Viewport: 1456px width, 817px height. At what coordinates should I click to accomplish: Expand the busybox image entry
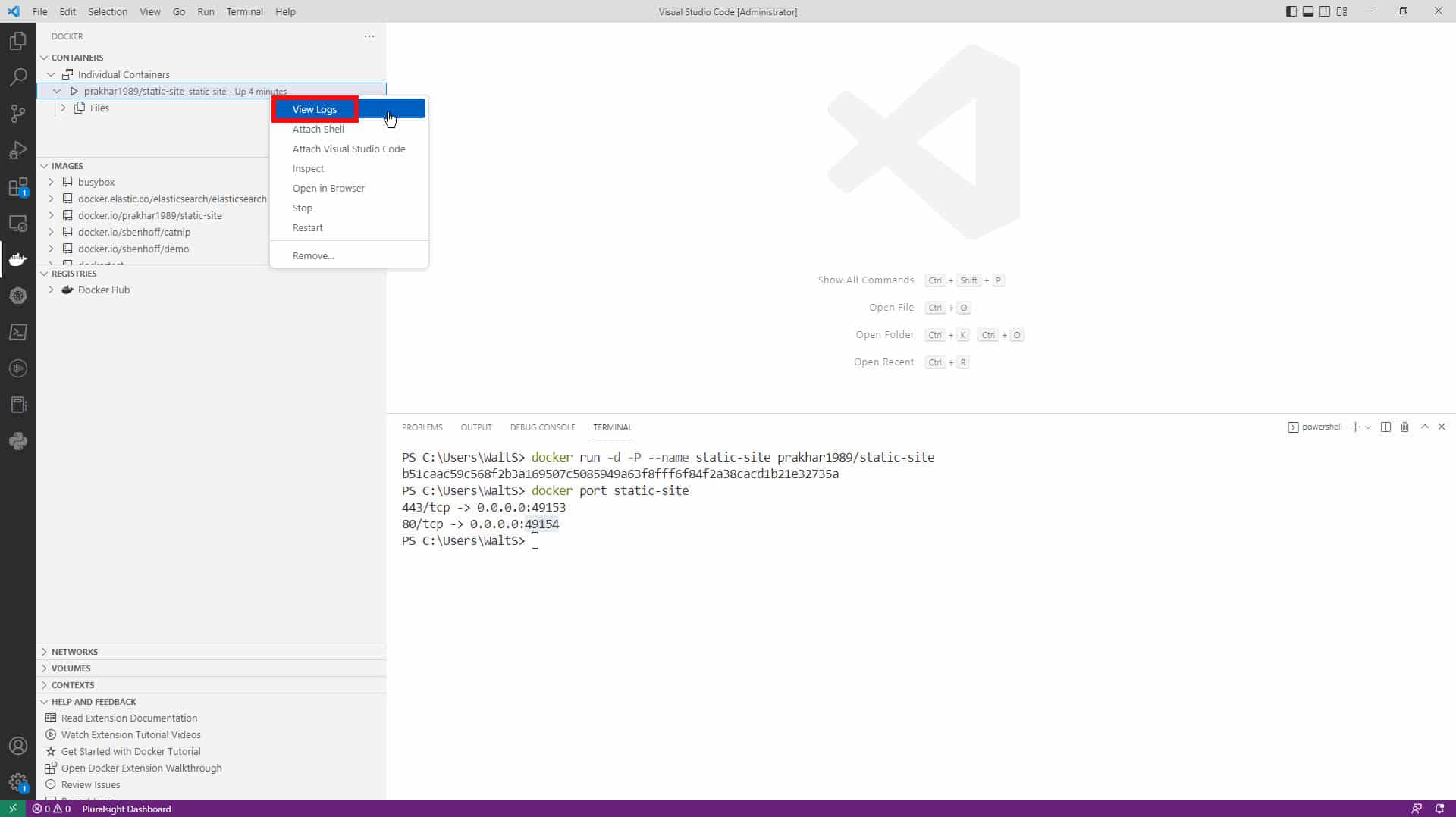point(51,182)
